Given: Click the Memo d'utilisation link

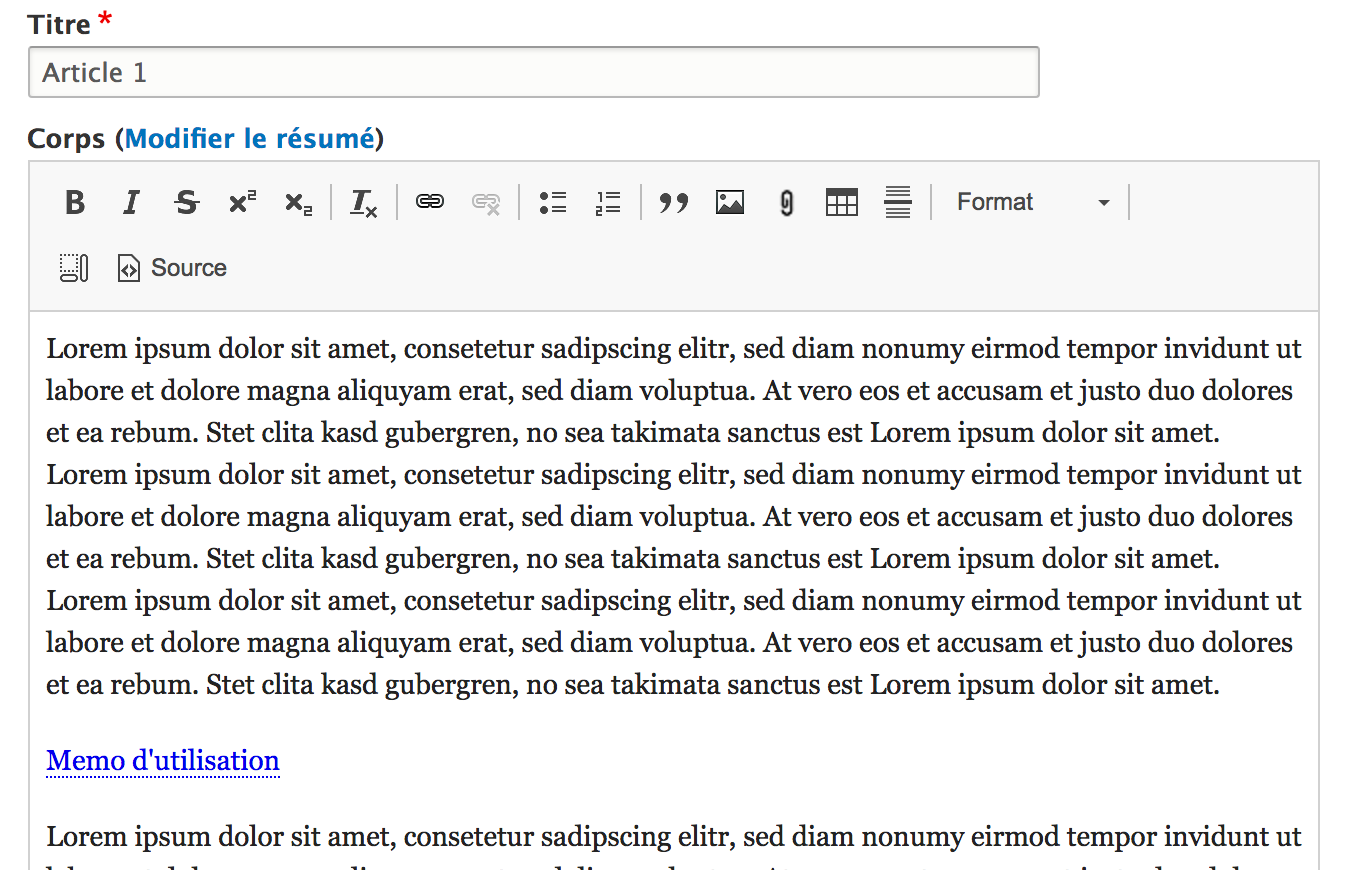Looking at the screenshot, I should (x=163, y=761).
